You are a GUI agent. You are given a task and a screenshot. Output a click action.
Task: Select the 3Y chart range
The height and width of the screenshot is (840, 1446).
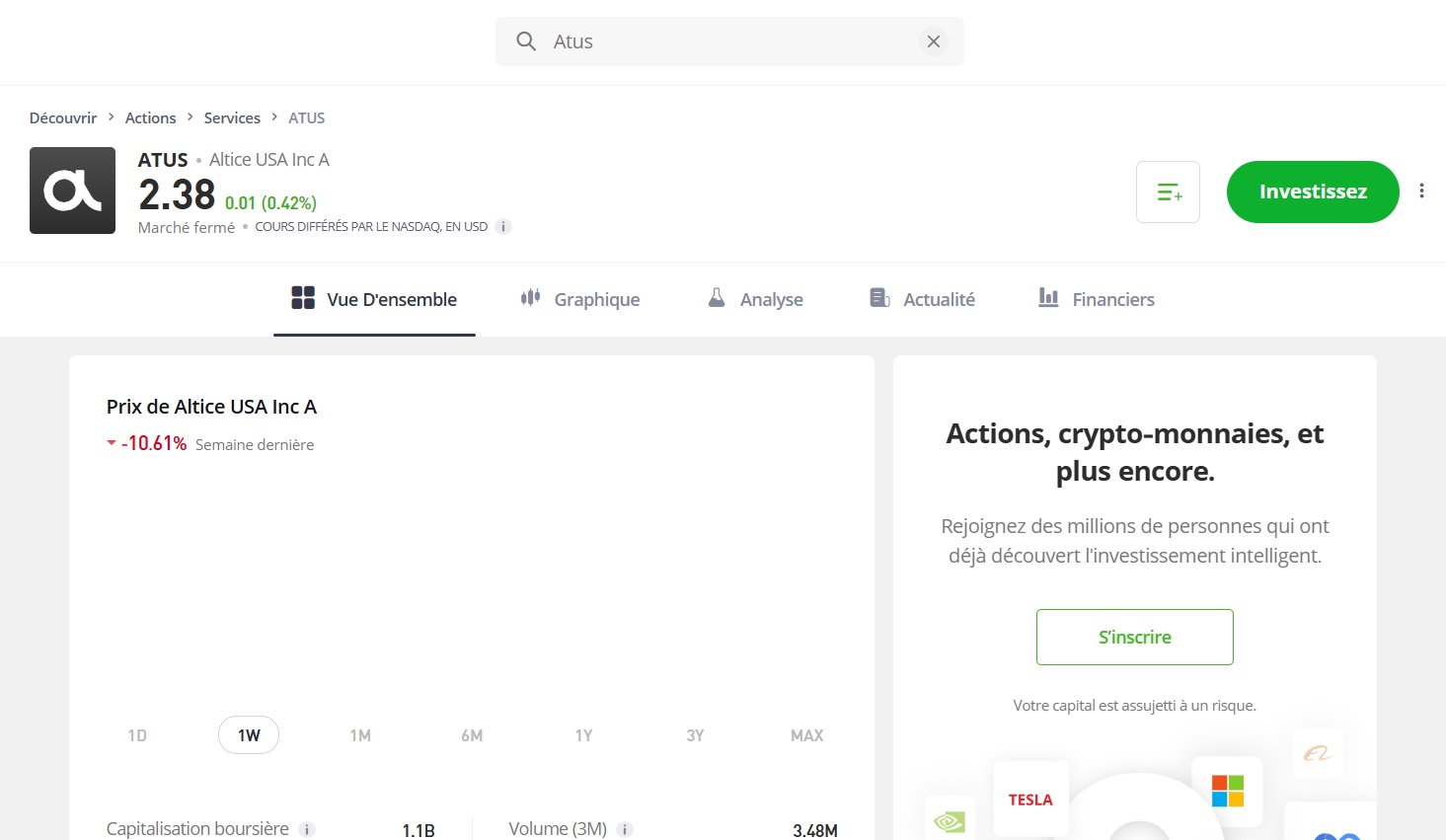pos(695,735)
